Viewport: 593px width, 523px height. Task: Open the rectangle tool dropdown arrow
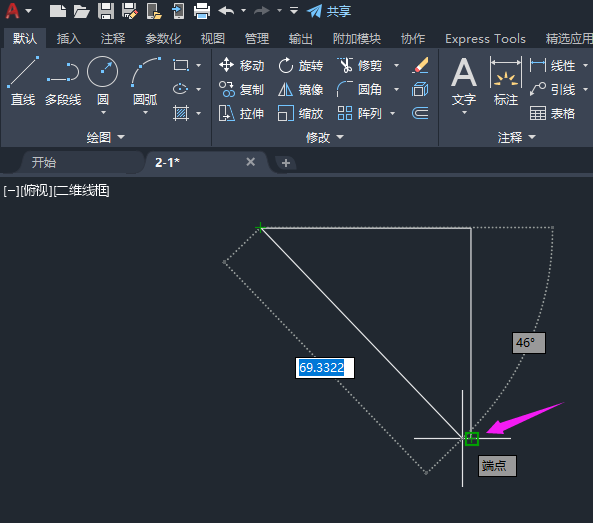click(199, 65)
